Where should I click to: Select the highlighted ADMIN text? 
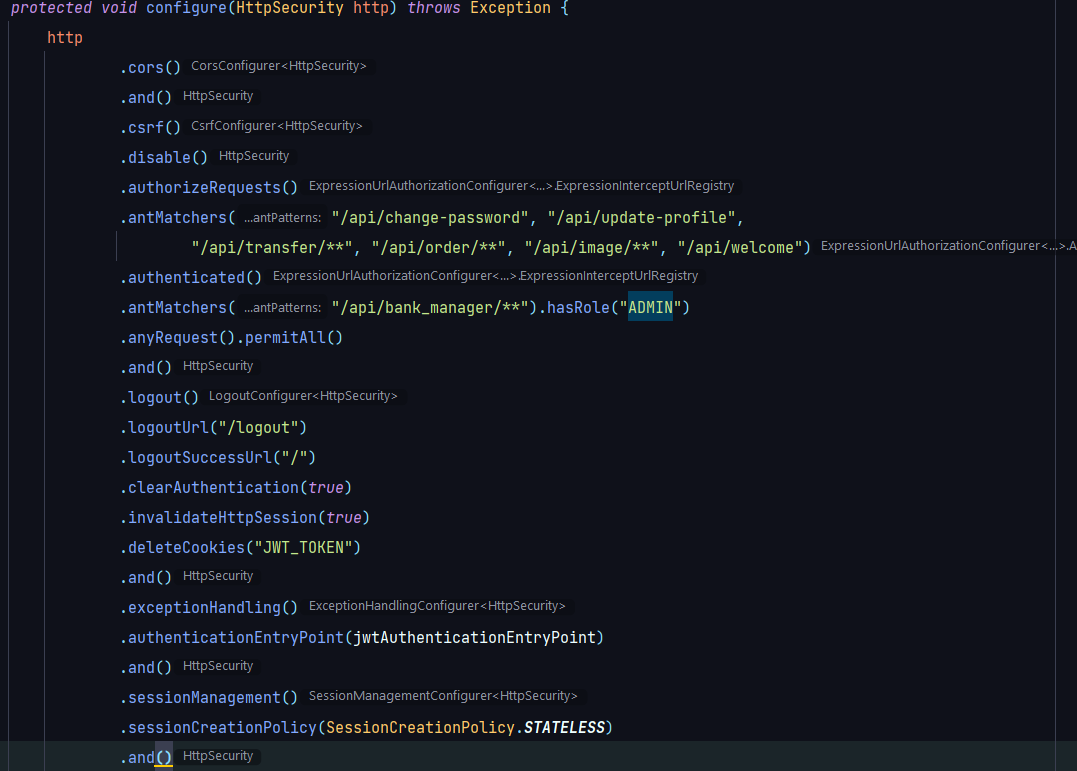pos(648,307)
